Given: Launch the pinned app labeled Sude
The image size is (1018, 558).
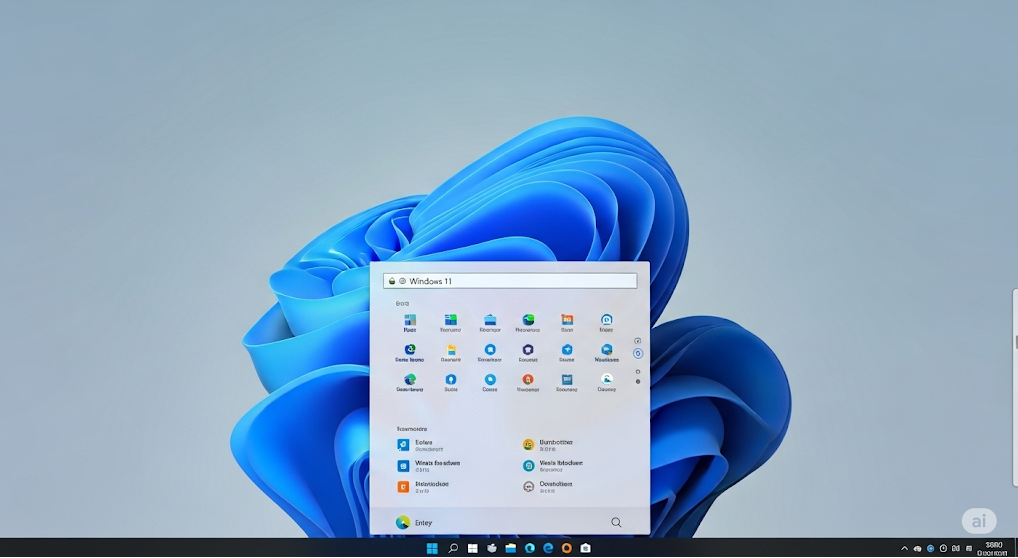Looking at the screenshot, I should 450,381.
